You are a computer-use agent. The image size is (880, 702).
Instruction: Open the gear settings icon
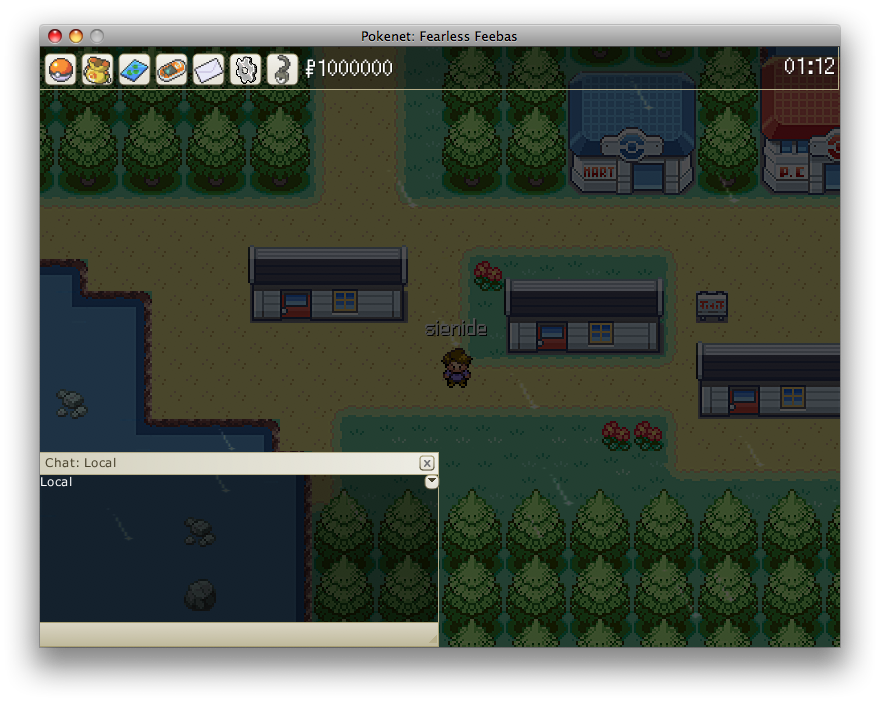[245, 70]
